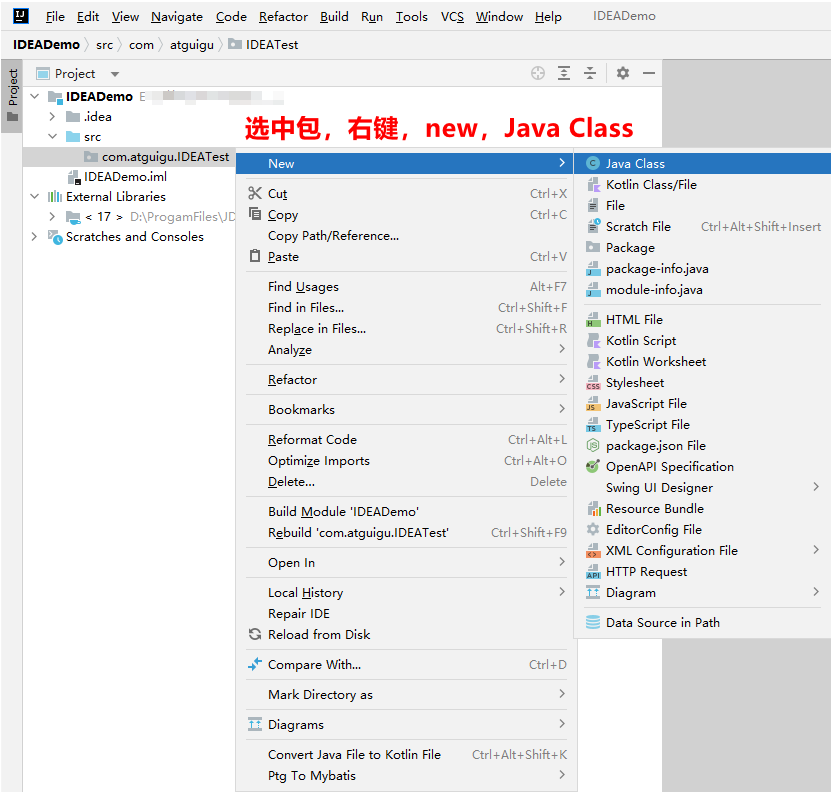Click the JavaScript File icon

tap(593, 403)
